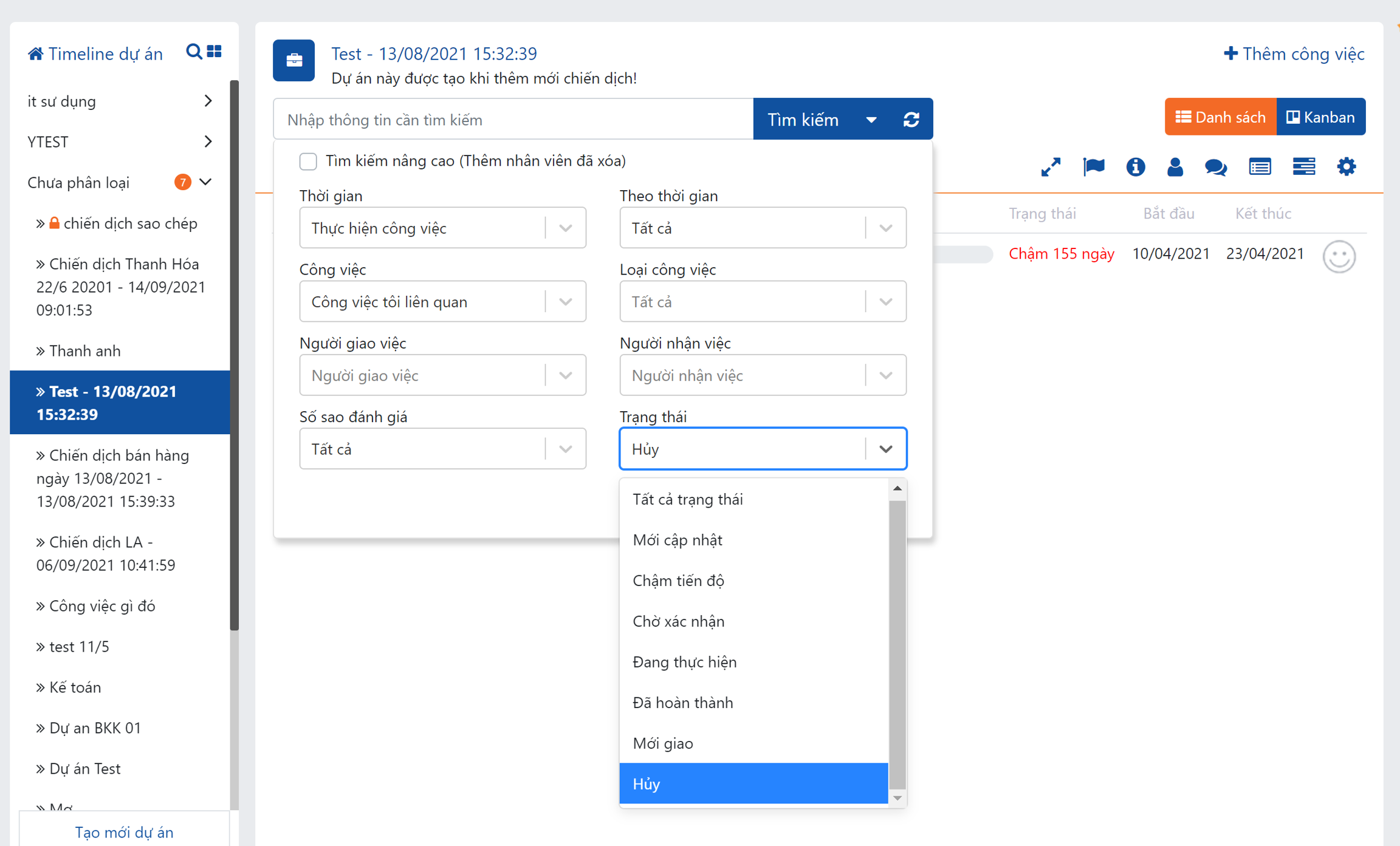Viewport: 1400px width, 846px height.
Task: Open the Người nhận việc dropdown
Action: (763, 375)
